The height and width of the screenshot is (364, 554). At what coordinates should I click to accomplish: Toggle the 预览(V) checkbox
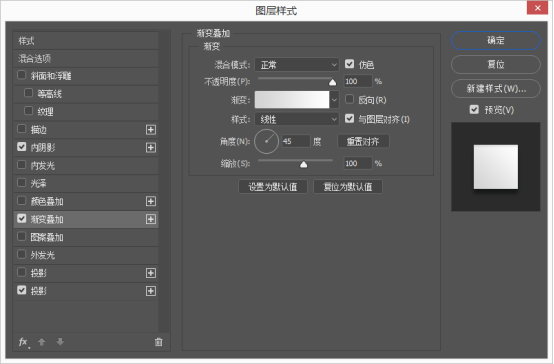coord(474,110)
